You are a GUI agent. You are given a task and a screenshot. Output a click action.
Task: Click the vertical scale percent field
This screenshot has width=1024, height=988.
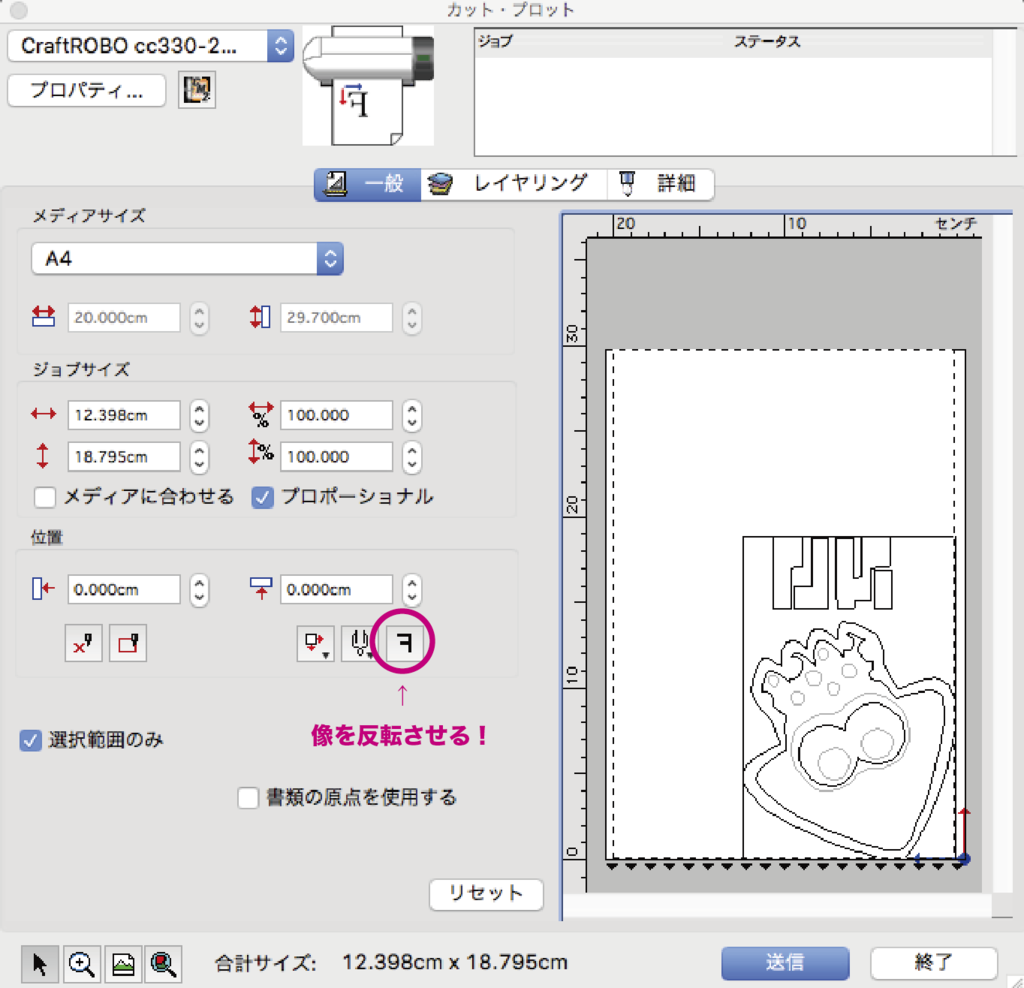pyautogui.click(x=336, y=456)
